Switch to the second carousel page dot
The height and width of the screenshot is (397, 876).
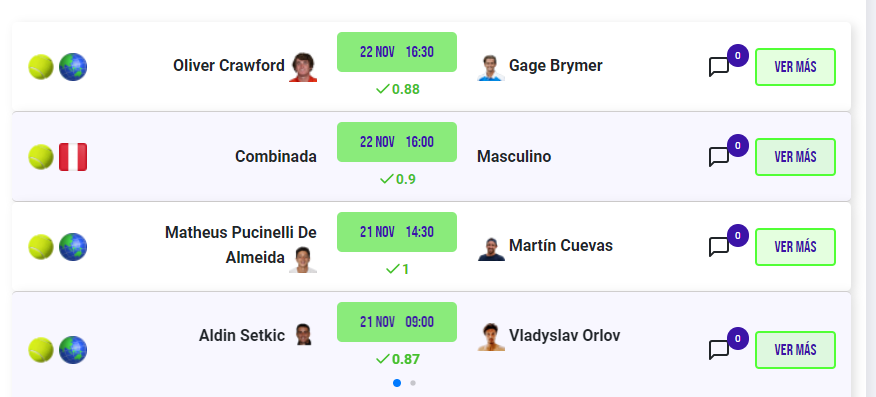(413, 383)
